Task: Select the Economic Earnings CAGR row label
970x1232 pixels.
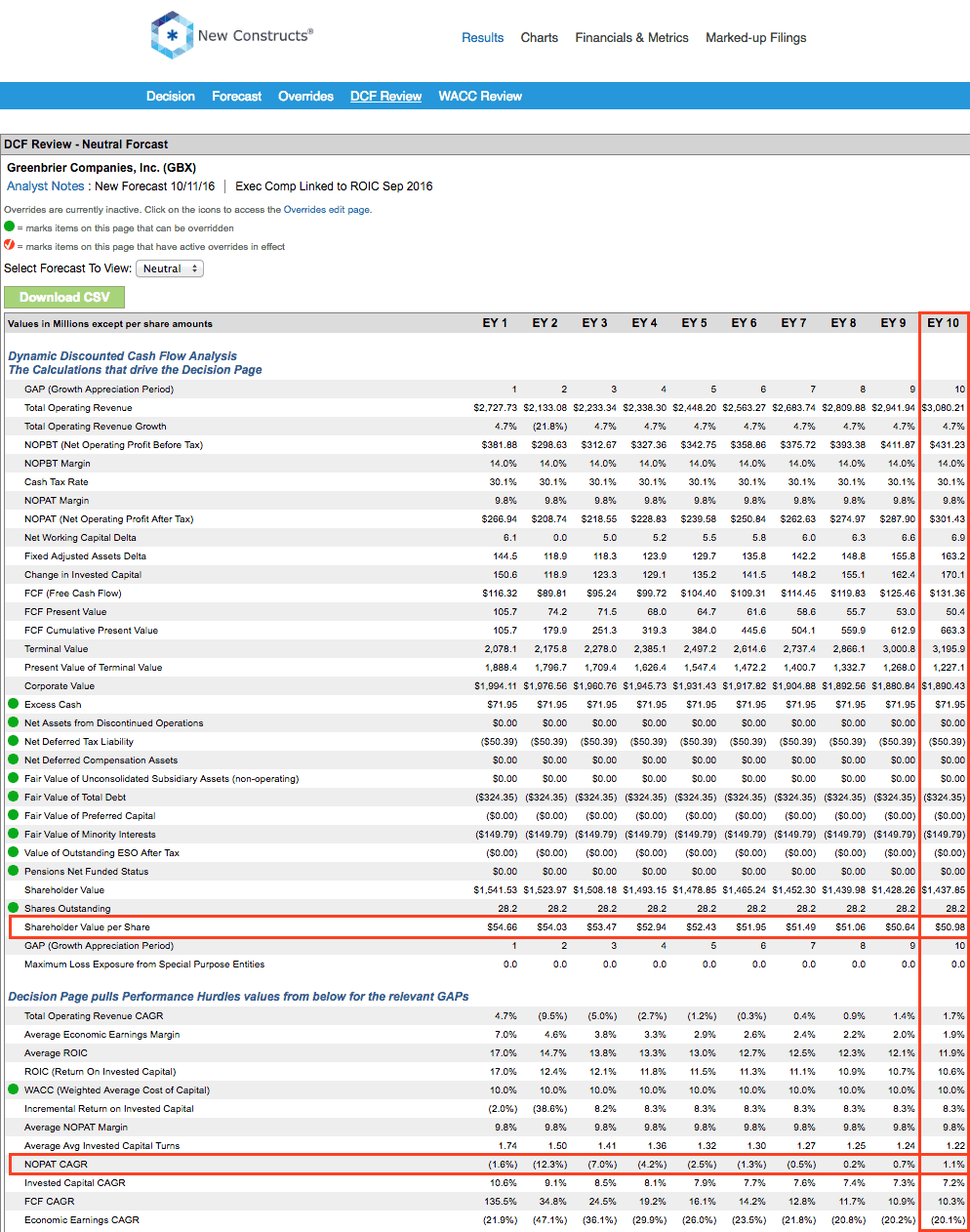Action: [x=82, y=1220]
